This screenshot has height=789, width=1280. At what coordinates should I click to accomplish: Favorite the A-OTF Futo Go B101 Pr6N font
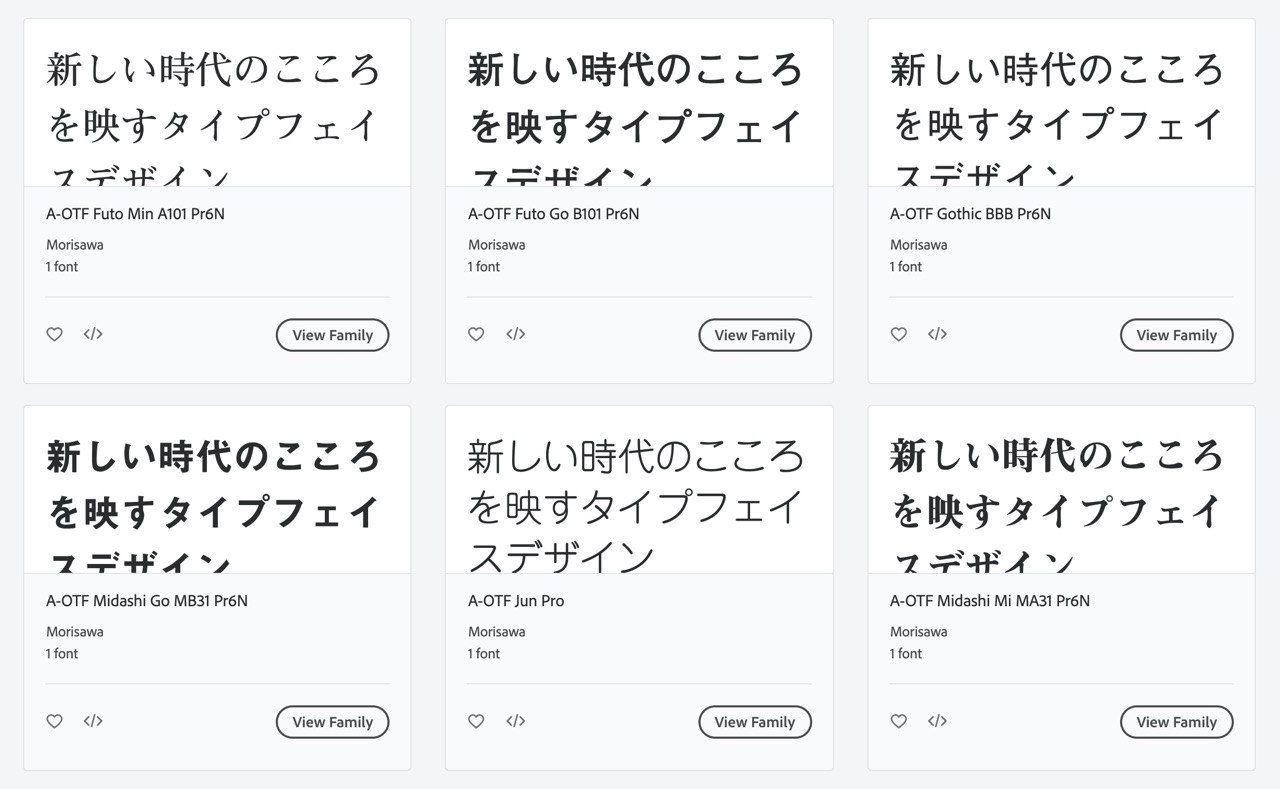(477, 334)
